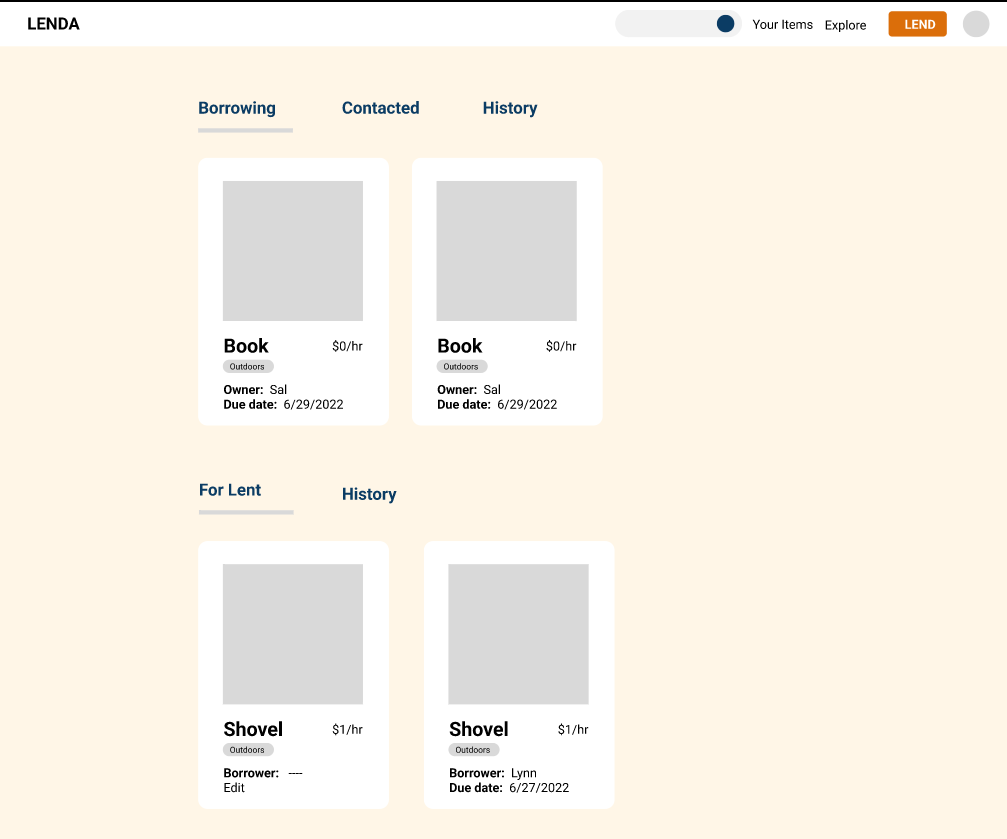Open the History tab beside For Lent
Image resolution: width=1007 pixels, height=839 pixels.
click(369, 494)
